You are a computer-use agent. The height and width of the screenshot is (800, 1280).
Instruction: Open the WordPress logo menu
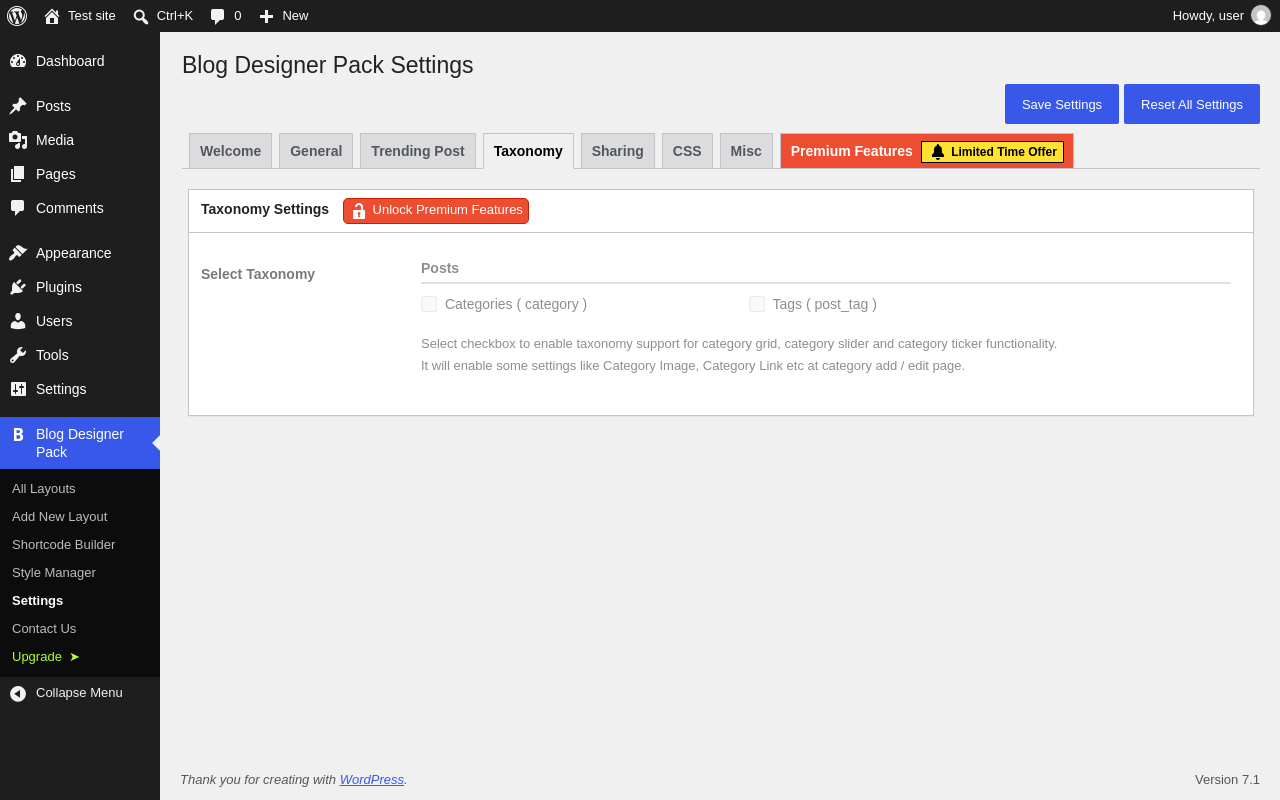[x=17, y=16]
